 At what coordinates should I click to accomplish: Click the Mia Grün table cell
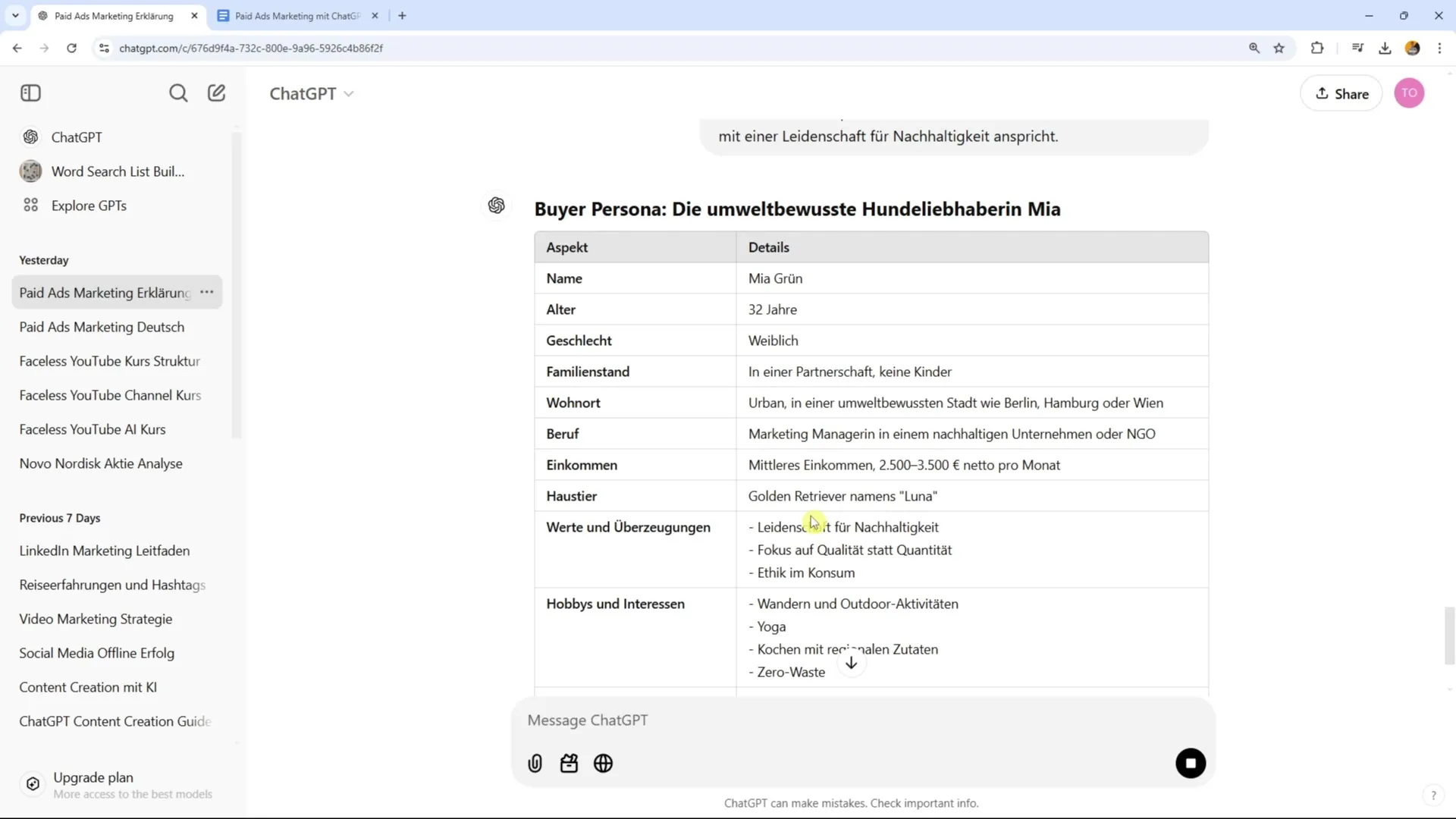tap(972, 278)
